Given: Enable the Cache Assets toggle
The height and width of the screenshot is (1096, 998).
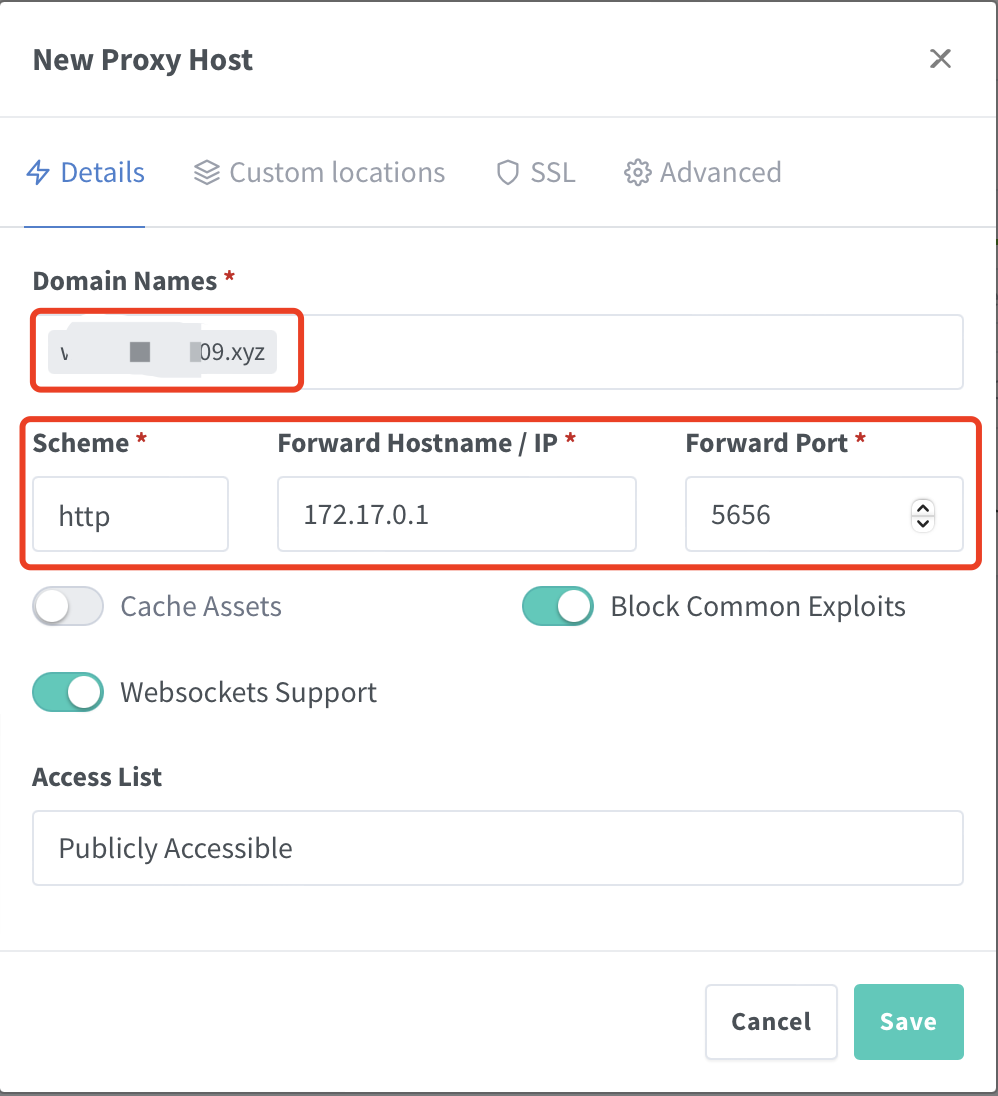Looking at the screenshot, I should tap(68, 606).
